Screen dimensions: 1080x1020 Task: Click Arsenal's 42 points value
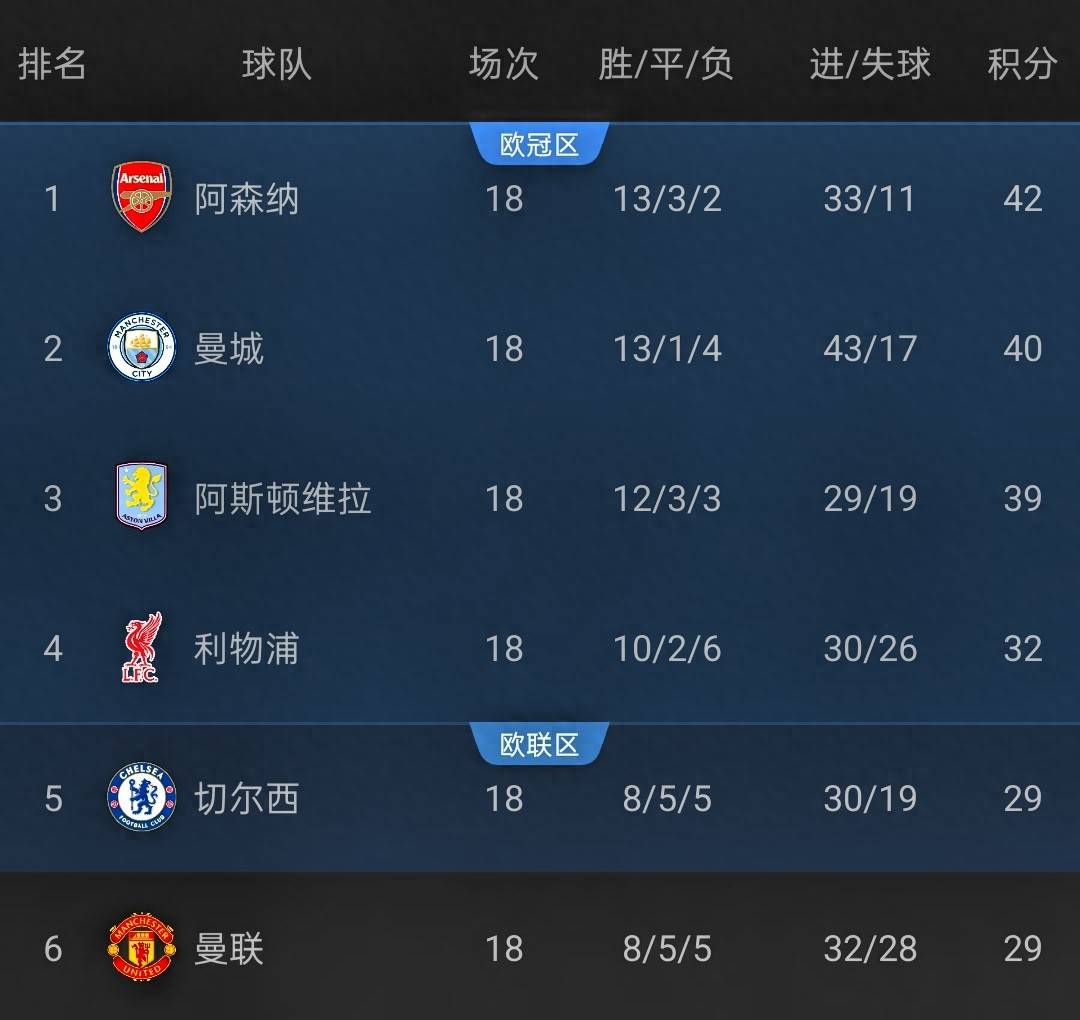coord(1022,199)
